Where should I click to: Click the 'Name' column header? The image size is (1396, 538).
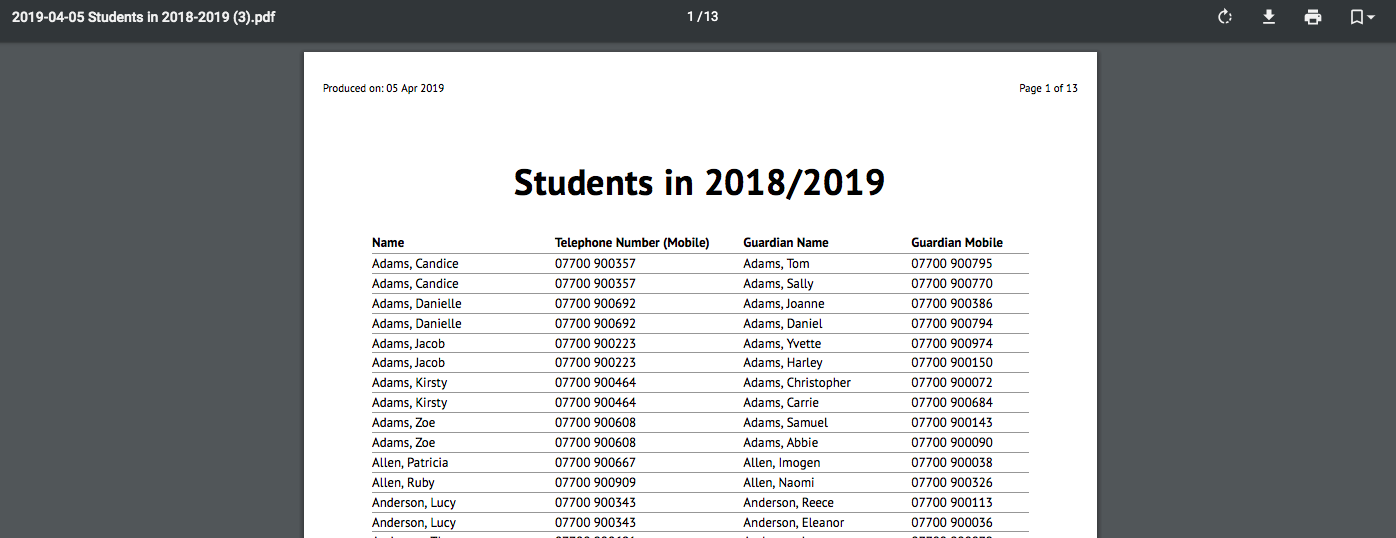(x=388, y=243)
